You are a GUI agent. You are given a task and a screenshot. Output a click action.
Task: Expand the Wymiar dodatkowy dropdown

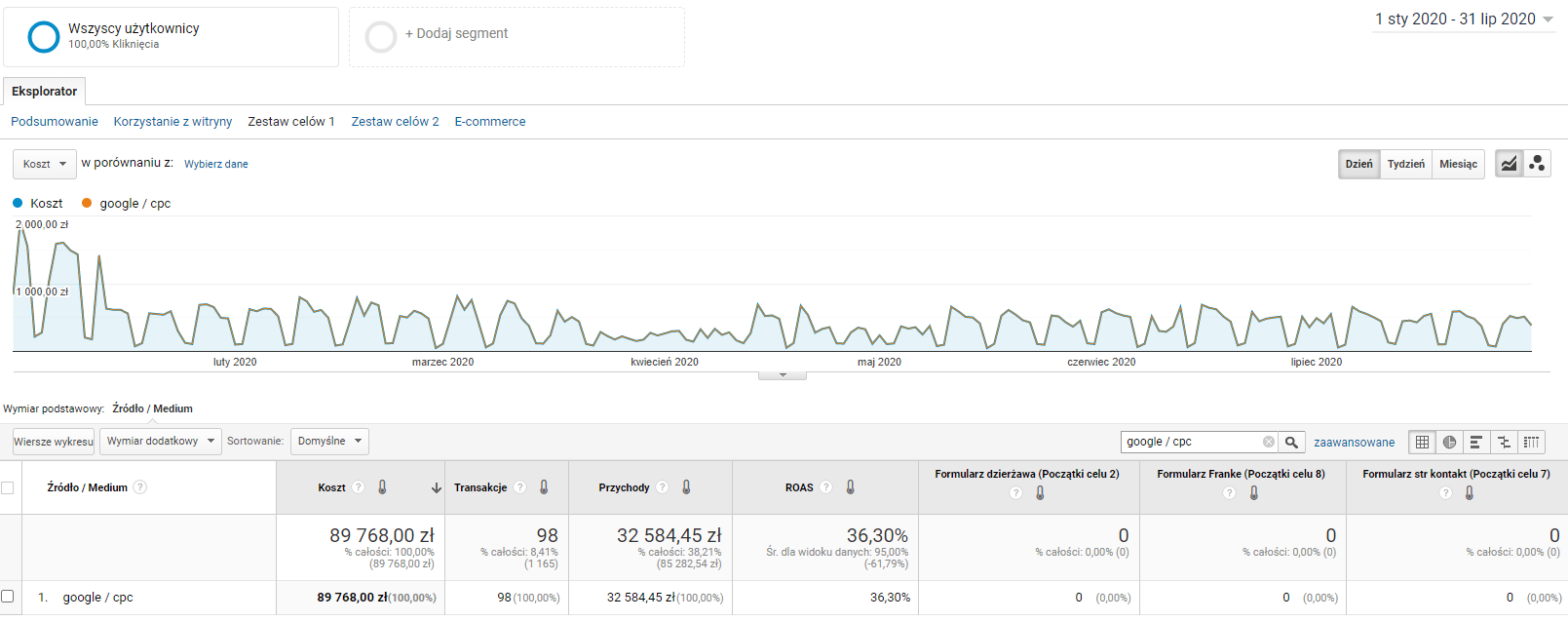160,441
